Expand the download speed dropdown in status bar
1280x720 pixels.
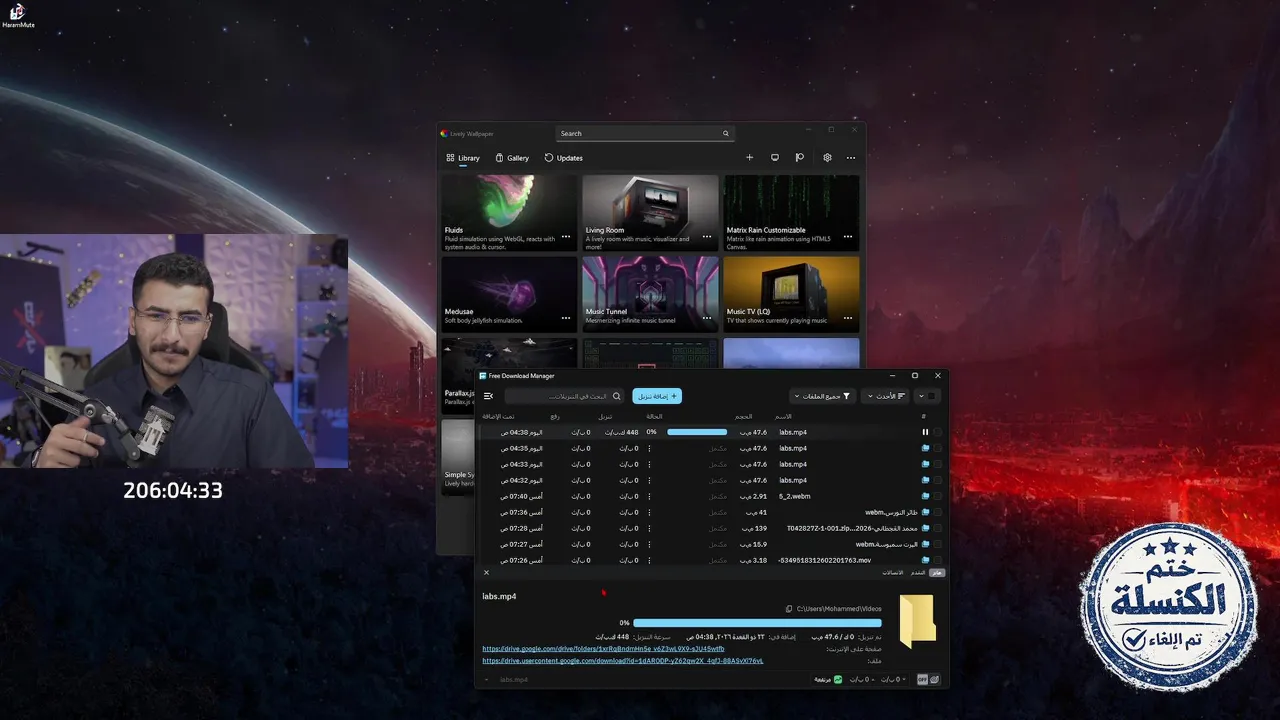(x=893, y=679)
